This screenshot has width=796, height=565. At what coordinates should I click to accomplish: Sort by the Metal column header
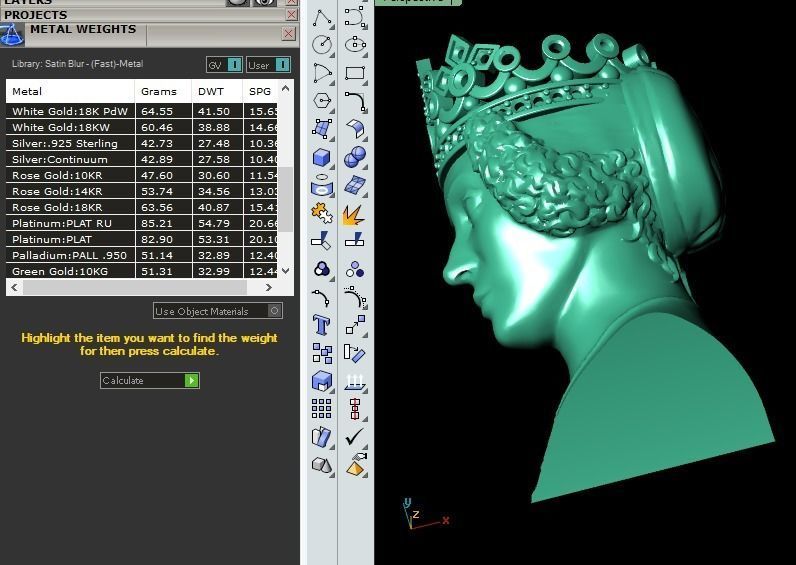tap(70, 91)
